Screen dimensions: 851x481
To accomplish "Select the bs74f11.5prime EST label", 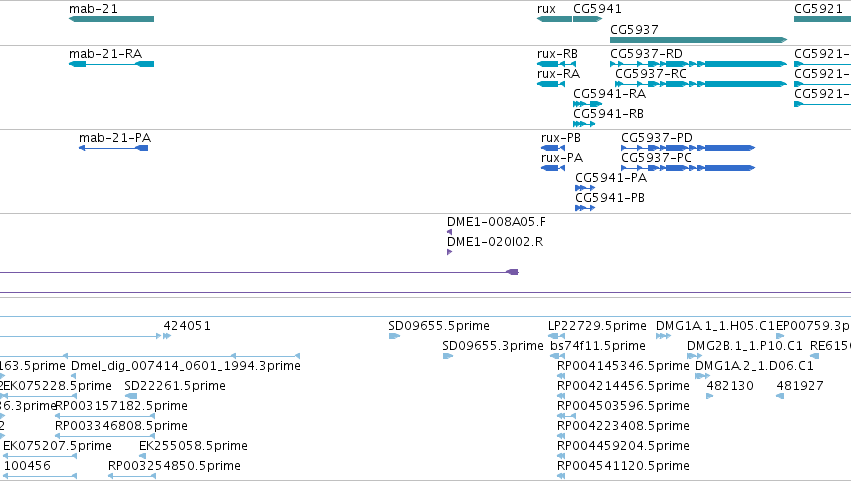I will point(598,346).
